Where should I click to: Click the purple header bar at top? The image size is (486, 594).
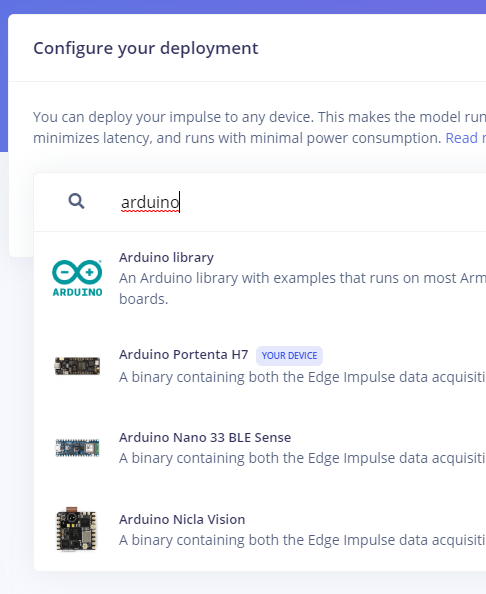pos(243,6)
